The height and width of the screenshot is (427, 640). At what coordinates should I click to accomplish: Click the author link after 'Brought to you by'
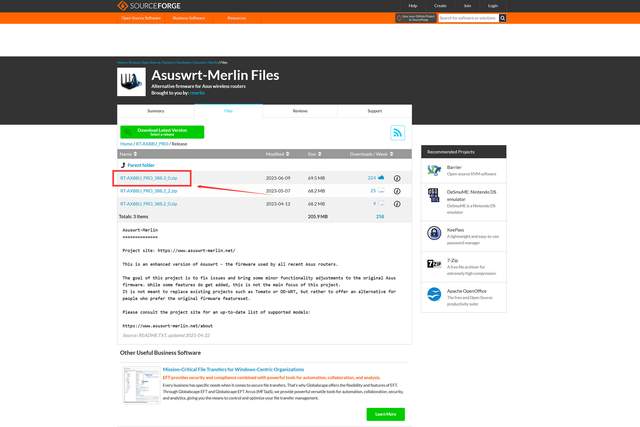click(x=197, y=93)
